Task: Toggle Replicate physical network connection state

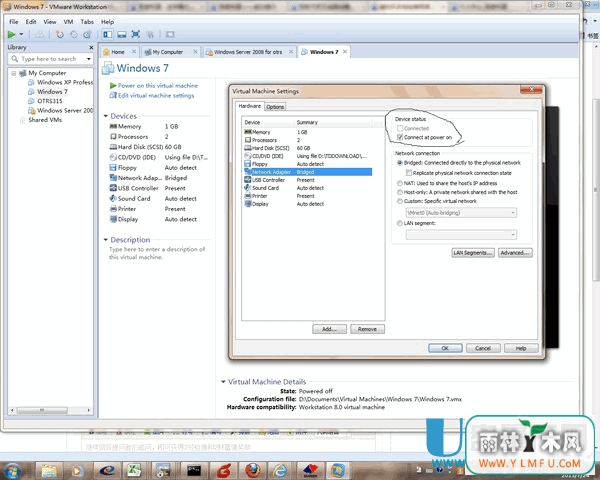Action: [x=409, y=173]
